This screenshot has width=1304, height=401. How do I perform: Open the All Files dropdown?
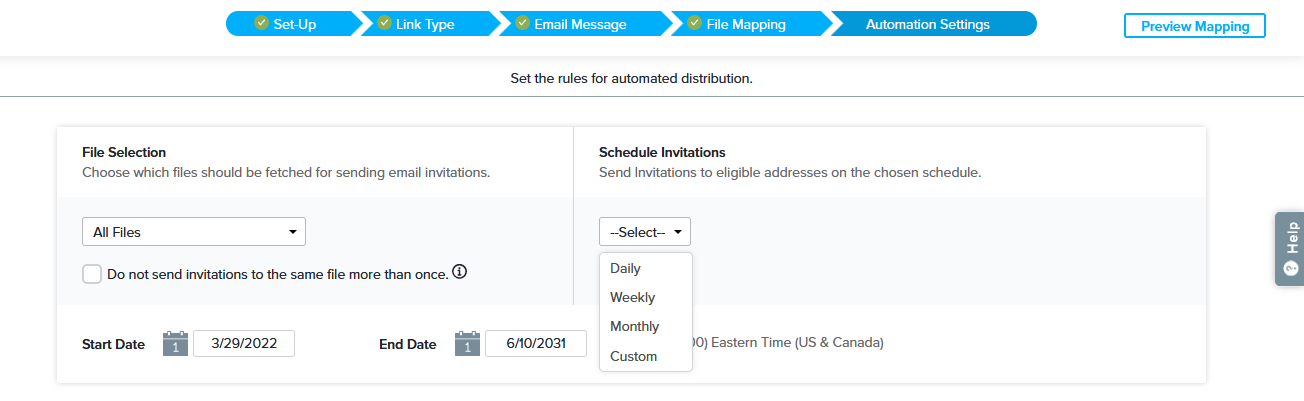(193, 232)
